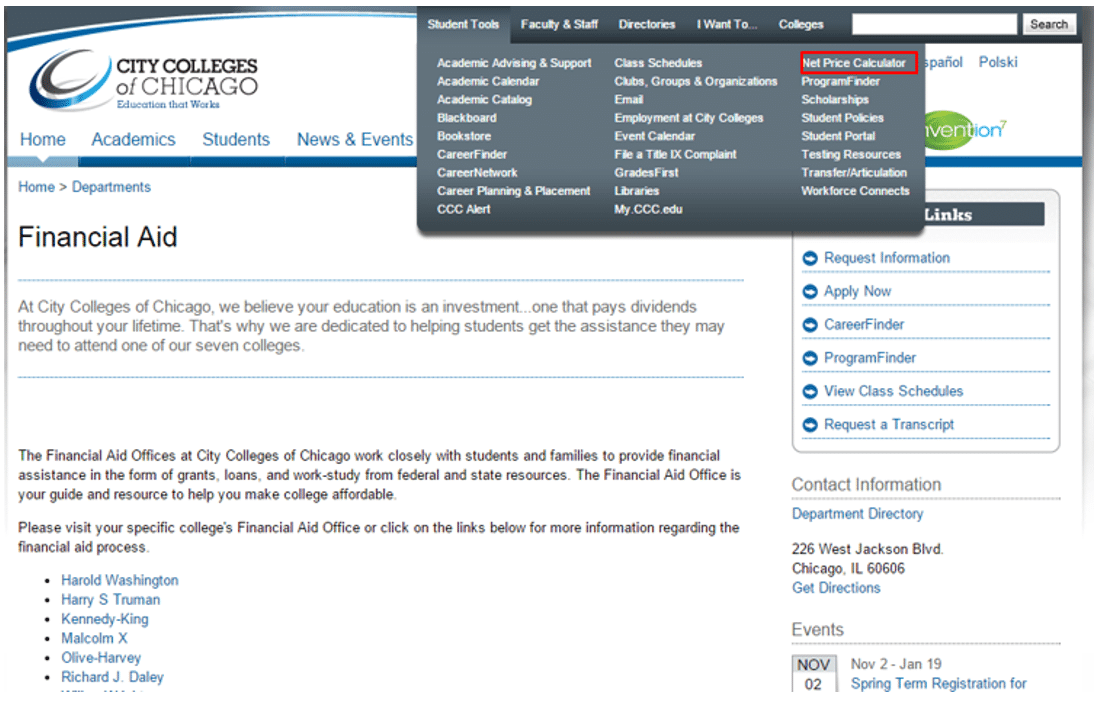
Task: Choose Email in the Student Tools menu
Action: point(629,100)
